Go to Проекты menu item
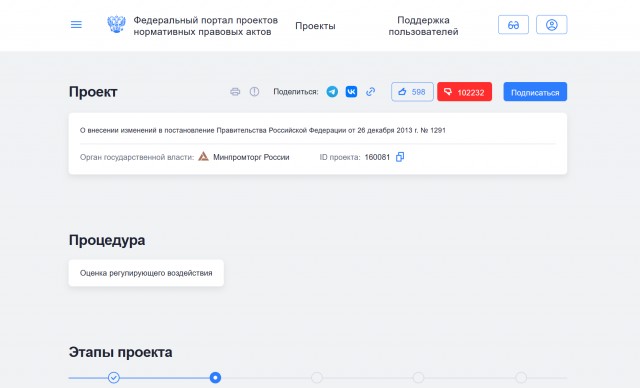Viewport: 640px width, 388px height. click(315, 26)
